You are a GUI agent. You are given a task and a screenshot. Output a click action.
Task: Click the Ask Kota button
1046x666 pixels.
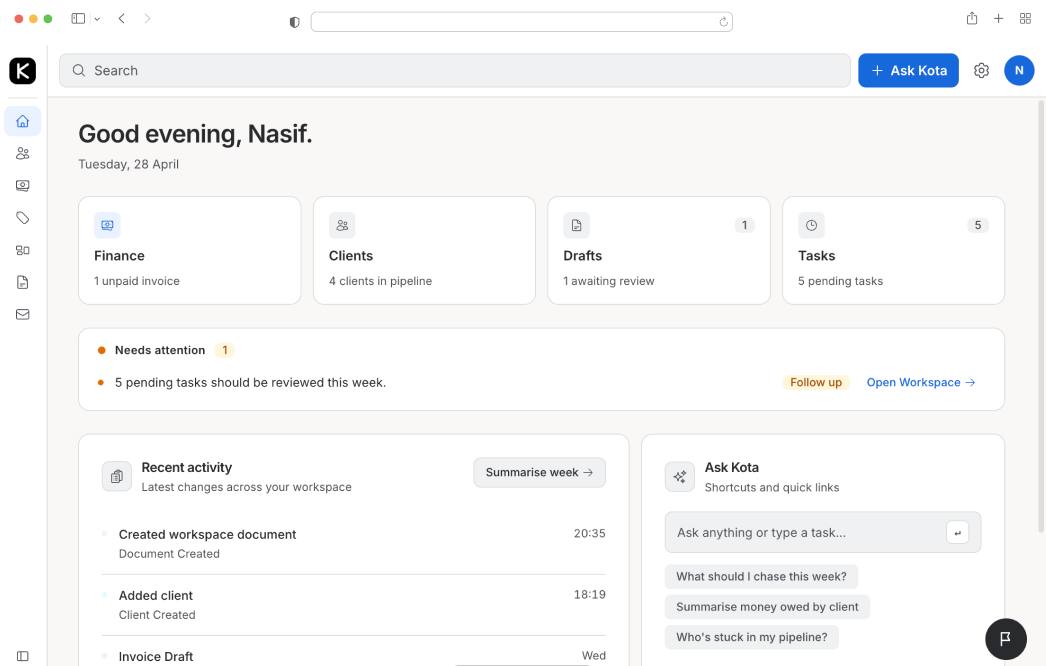908,71
